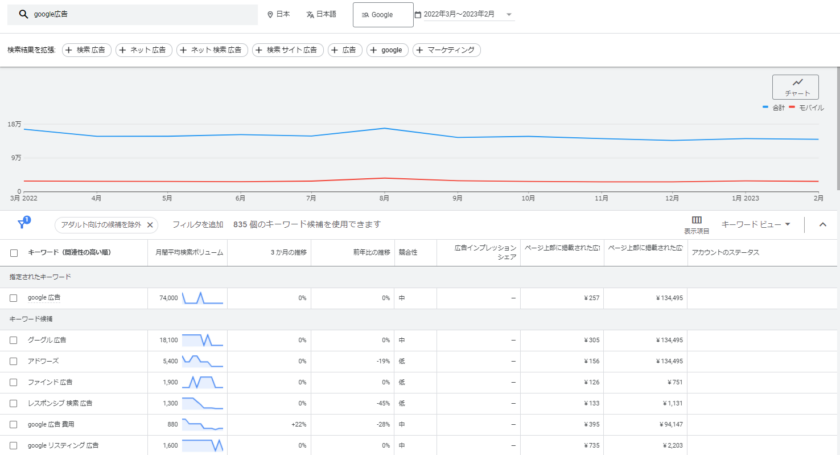Screen dimensions: 840x455
Task: Sort by アカウントのステータス column
Action: [725, 252]
